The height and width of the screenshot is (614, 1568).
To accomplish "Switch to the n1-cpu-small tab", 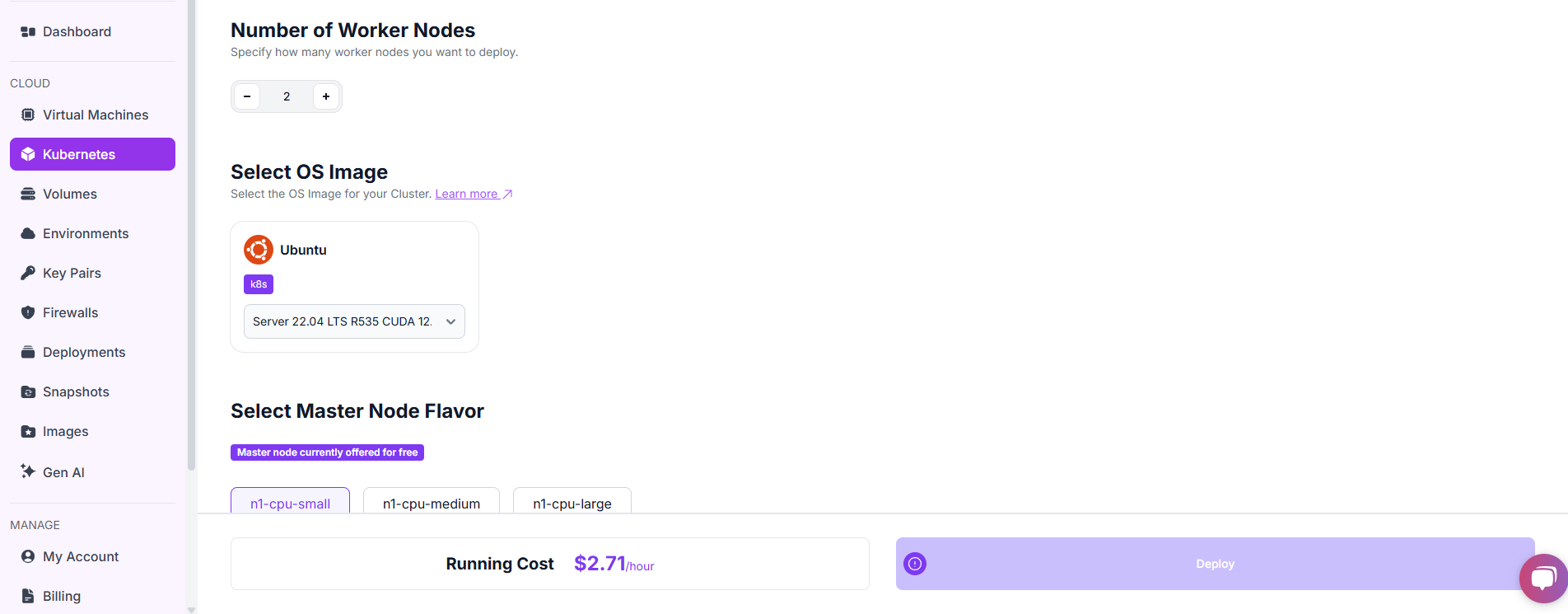I will [290, 504].
